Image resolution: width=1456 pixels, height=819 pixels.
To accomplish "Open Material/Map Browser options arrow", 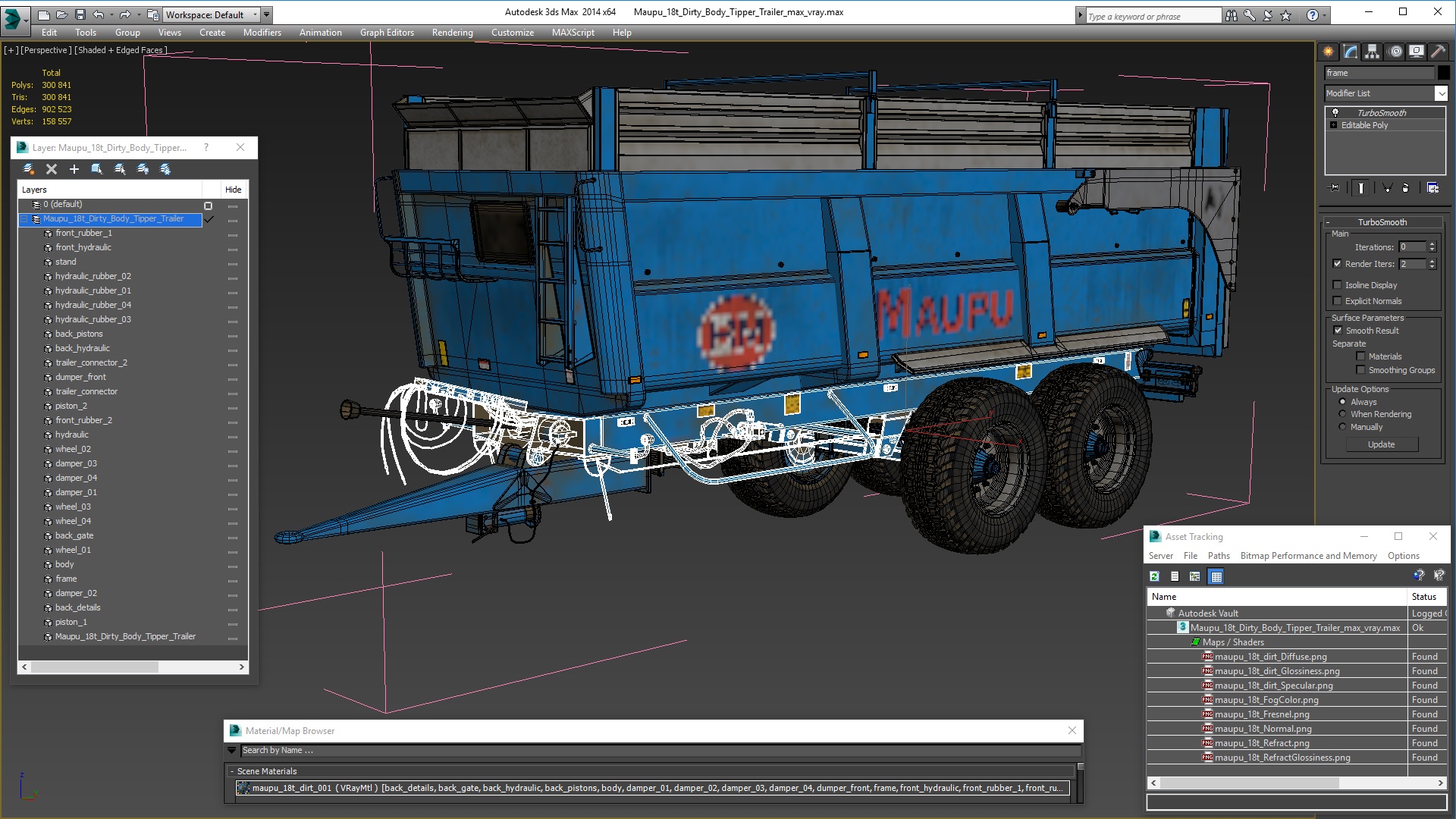I will pyautogui.click(x=231, y=750).
